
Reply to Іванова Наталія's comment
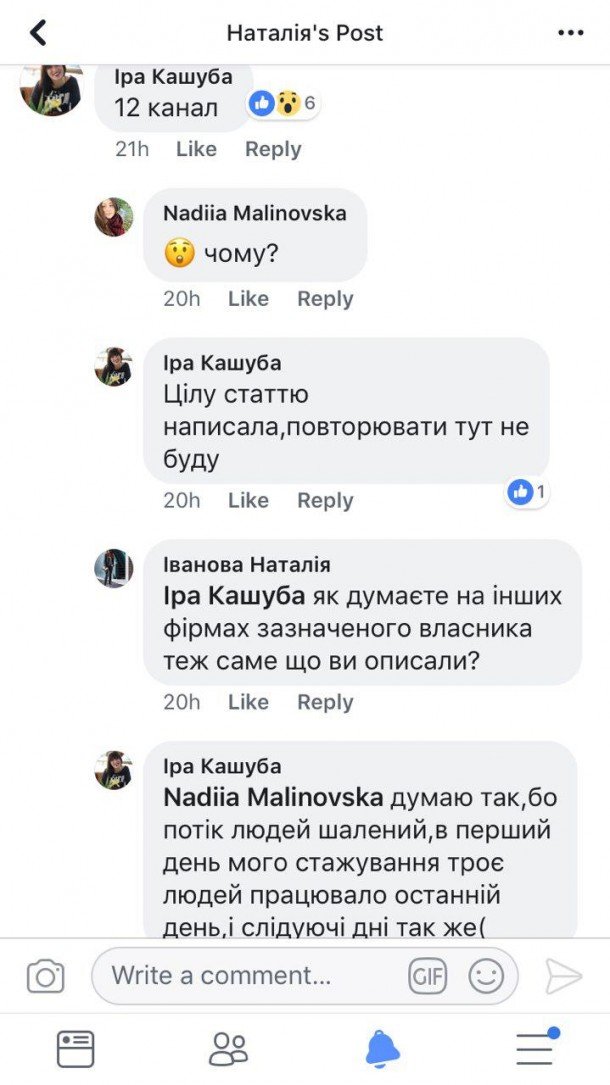coord(325,702)
